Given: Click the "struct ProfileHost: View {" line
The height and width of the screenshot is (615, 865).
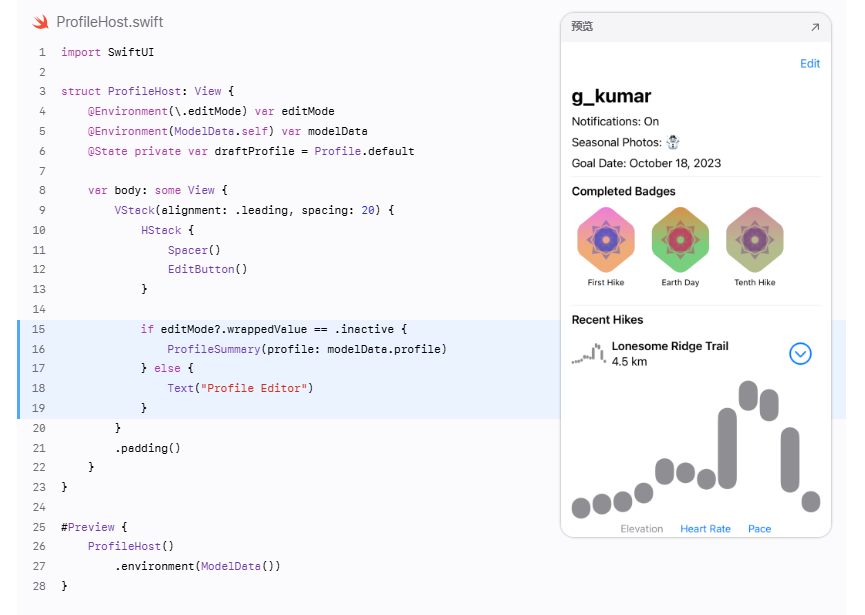Looking at the screenshot, I should point(147,92).
